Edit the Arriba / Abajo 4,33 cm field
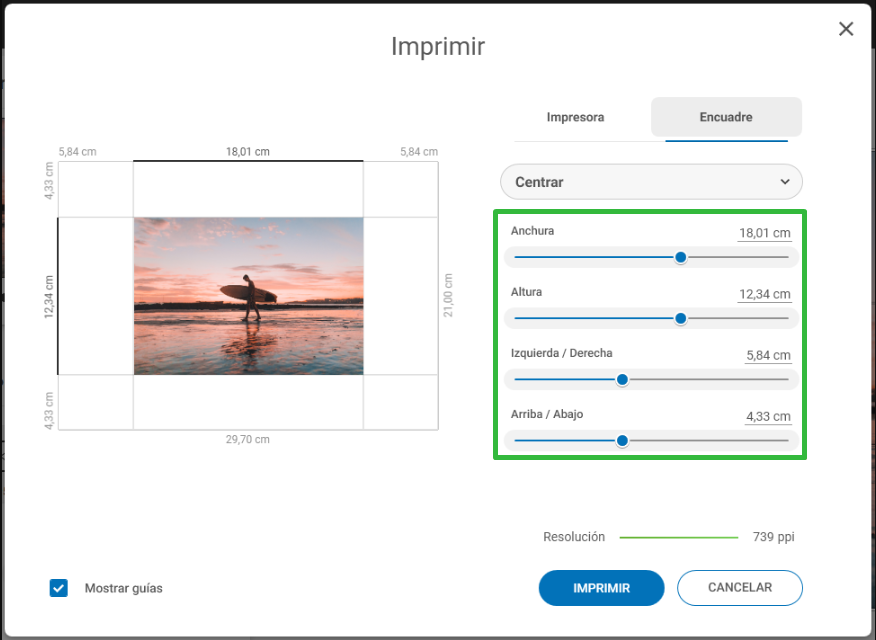The width and height of the screenshot is (876, 640). pos(768,417)
